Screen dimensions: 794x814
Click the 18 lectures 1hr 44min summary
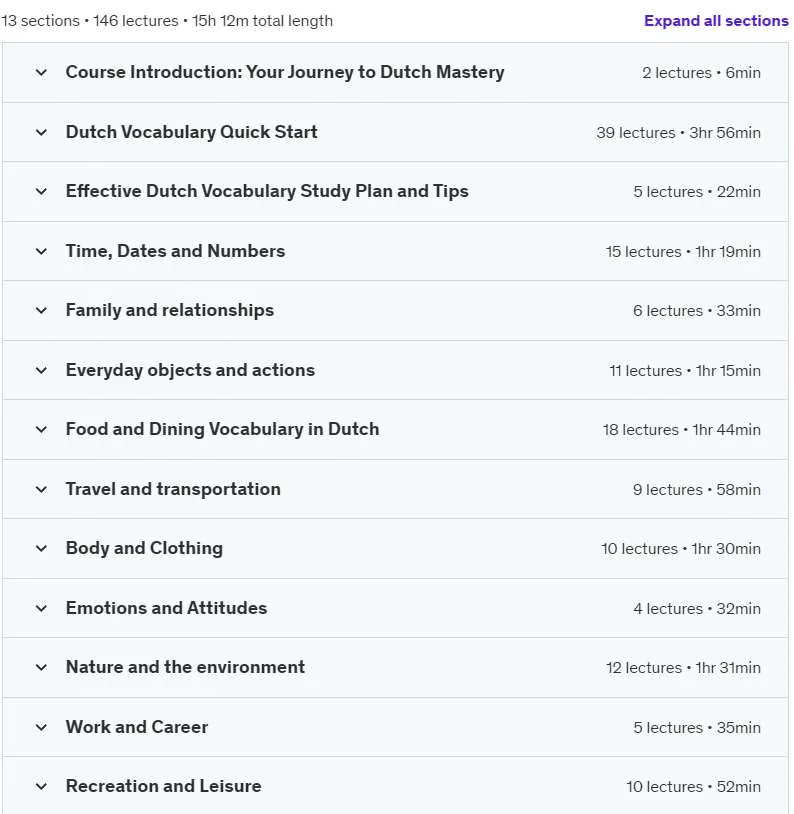[681, 430]
